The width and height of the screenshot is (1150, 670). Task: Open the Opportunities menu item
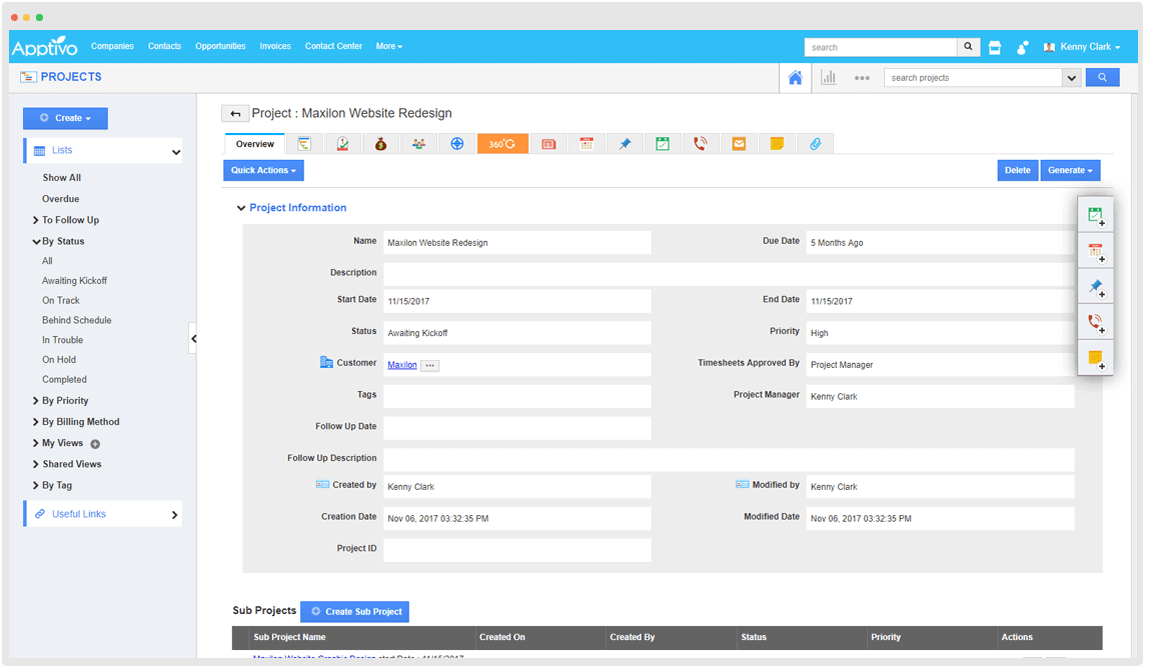click(220, 46)
